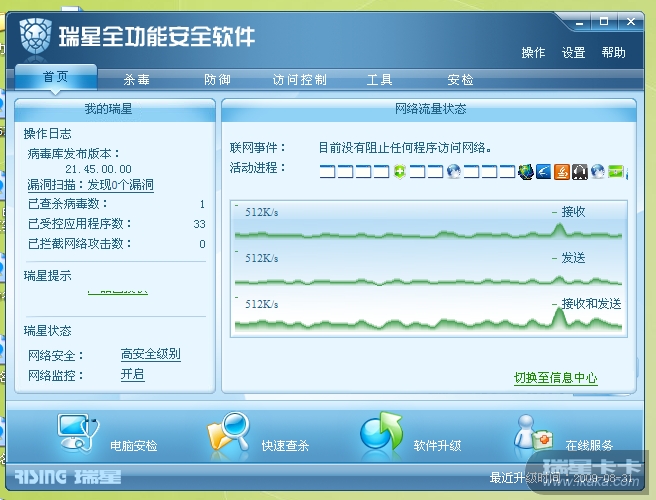Screen dimensions: 656x500
Task: Click the 软件升级 software update globe icon
Action: 380,432
